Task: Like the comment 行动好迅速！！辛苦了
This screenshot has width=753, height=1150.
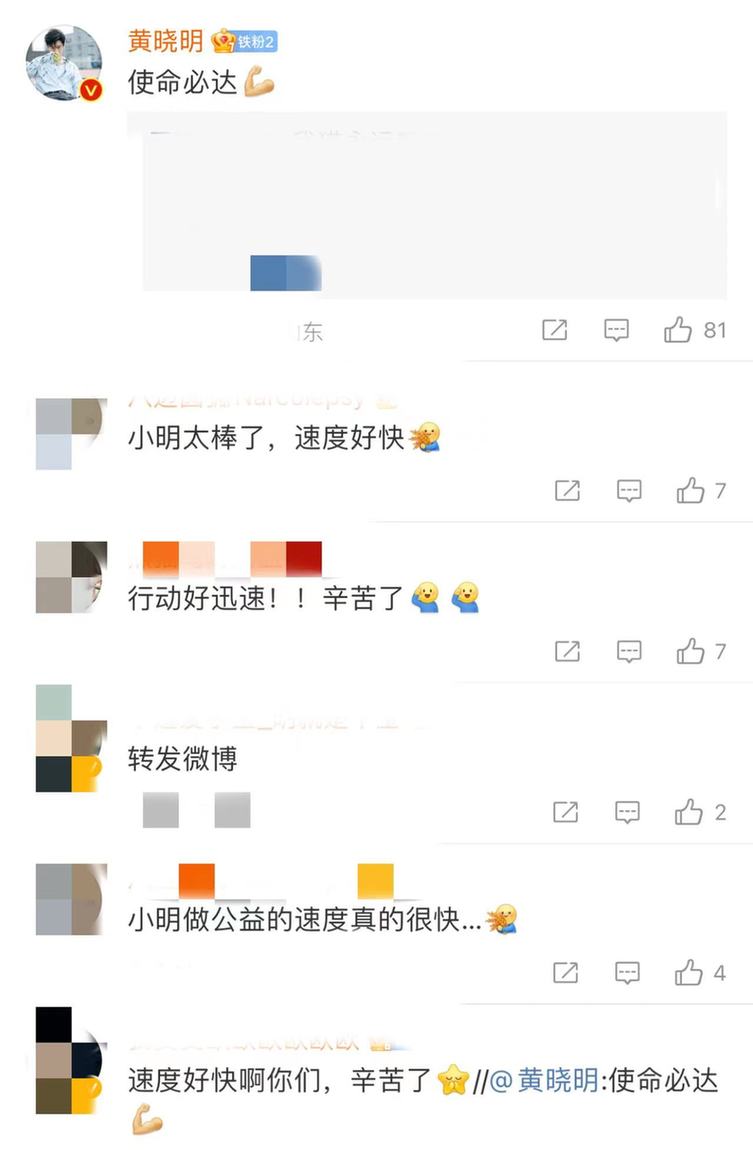Action: (690, 651)
